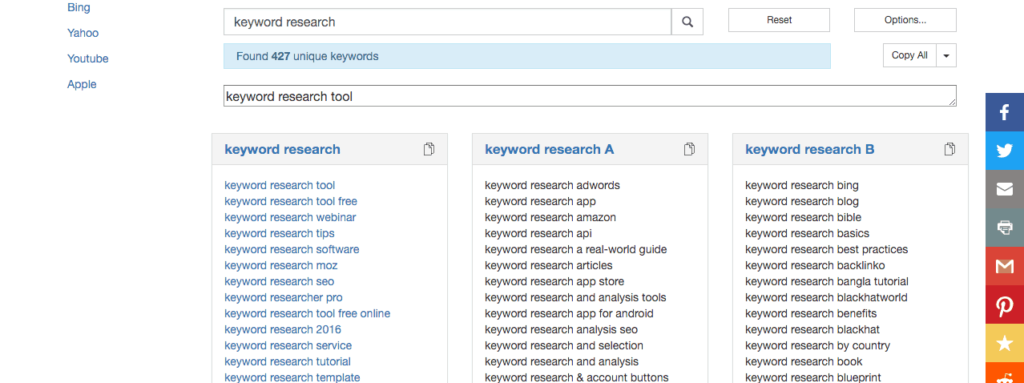This screenshot has height=383, width=1024.
Task: Select 'keyword research a real-world guide'
Action: (575, 249)
